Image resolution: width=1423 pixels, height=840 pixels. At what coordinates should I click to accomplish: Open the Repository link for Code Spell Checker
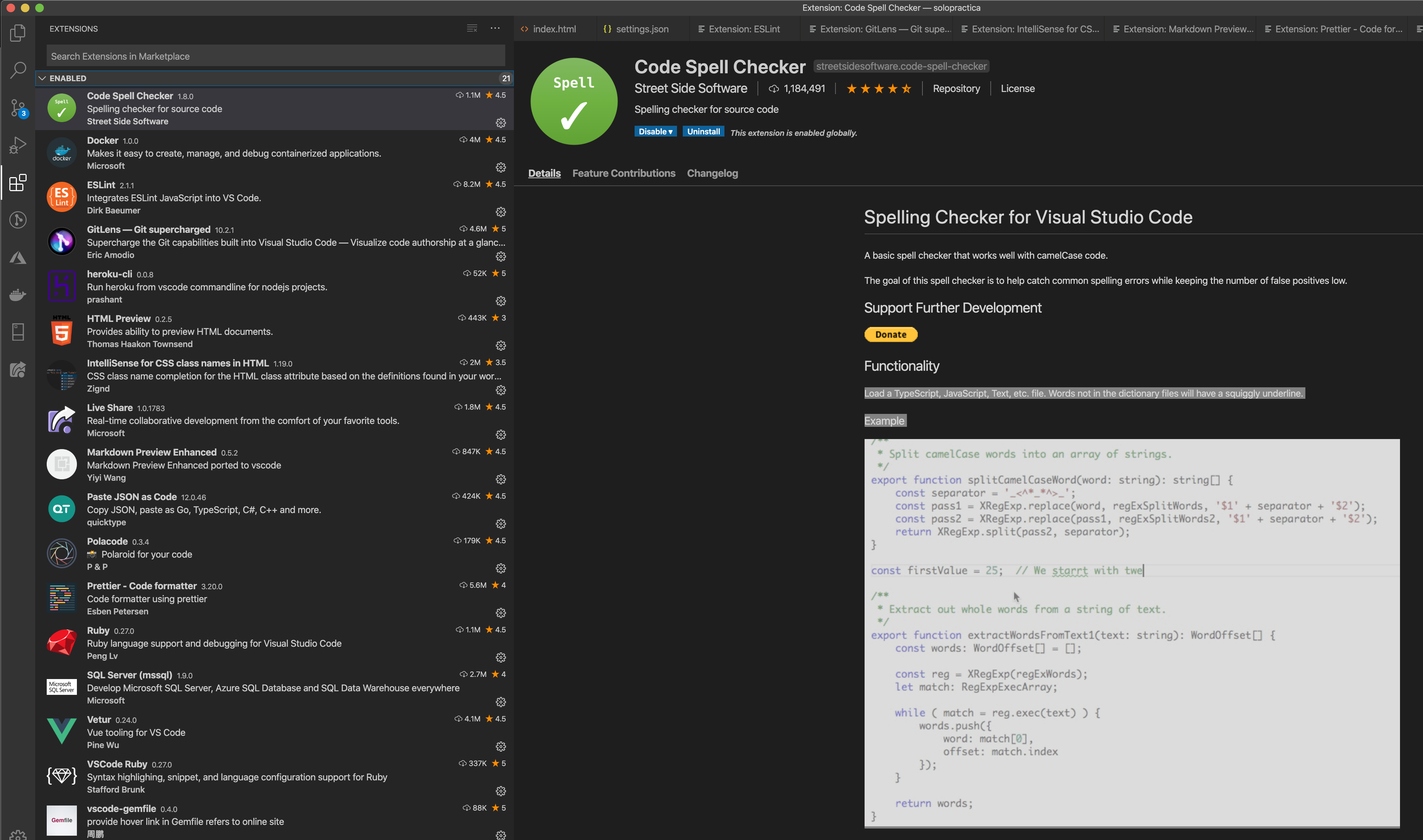(x=956, y=88)
